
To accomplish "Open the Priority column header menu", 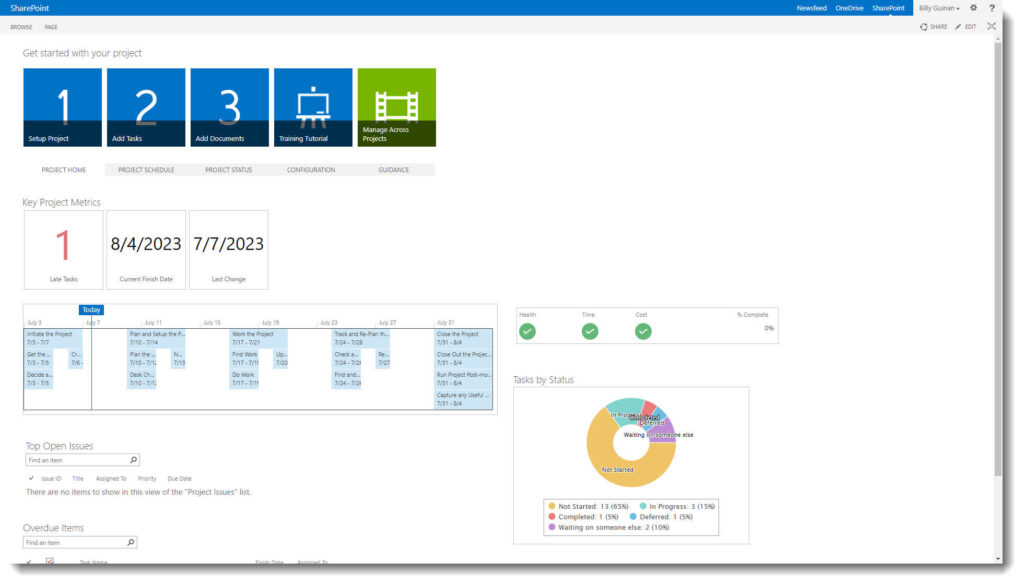I will (x=147, y=479).
